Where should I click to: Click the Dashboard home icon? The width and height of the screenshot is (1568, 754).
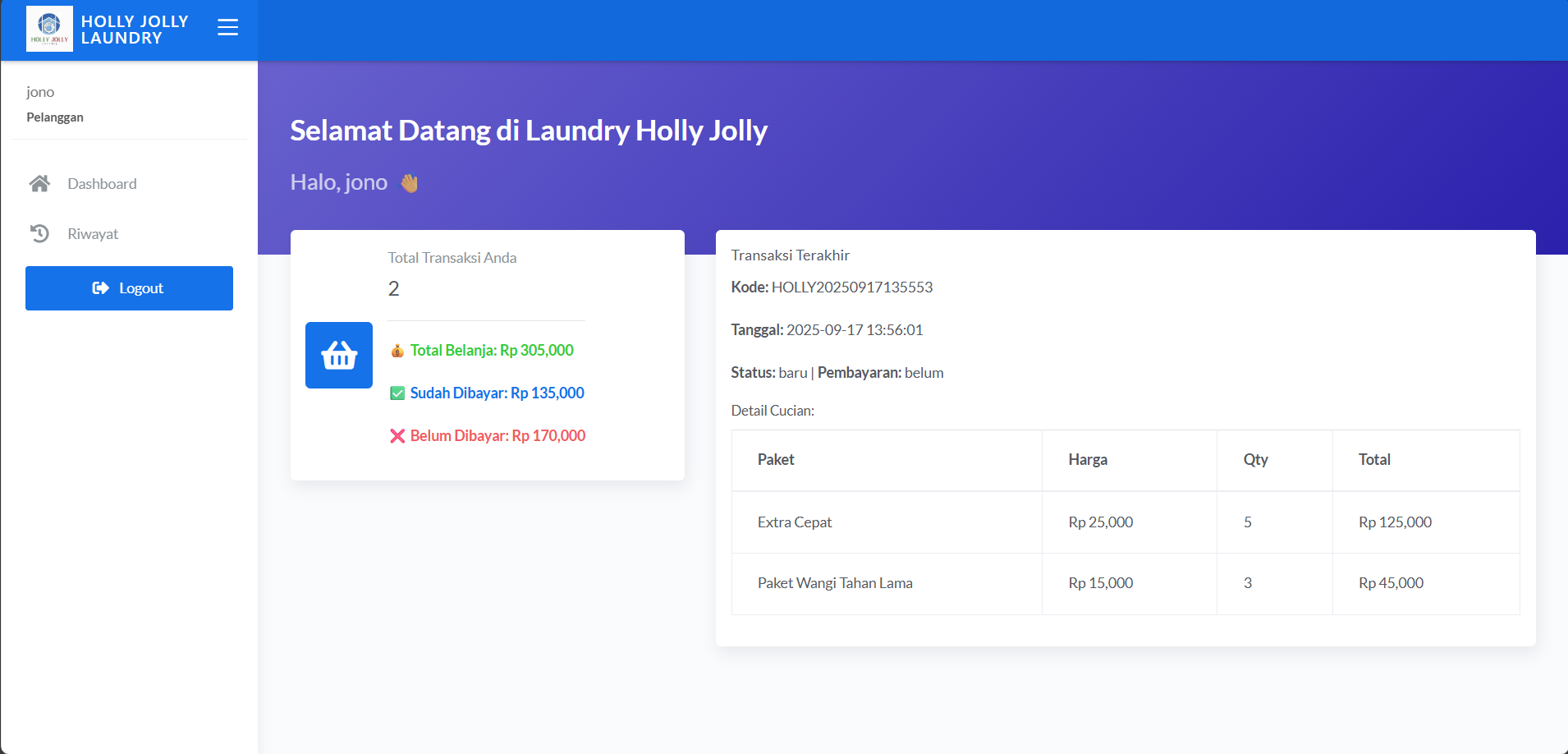click(x=39, y=184)
